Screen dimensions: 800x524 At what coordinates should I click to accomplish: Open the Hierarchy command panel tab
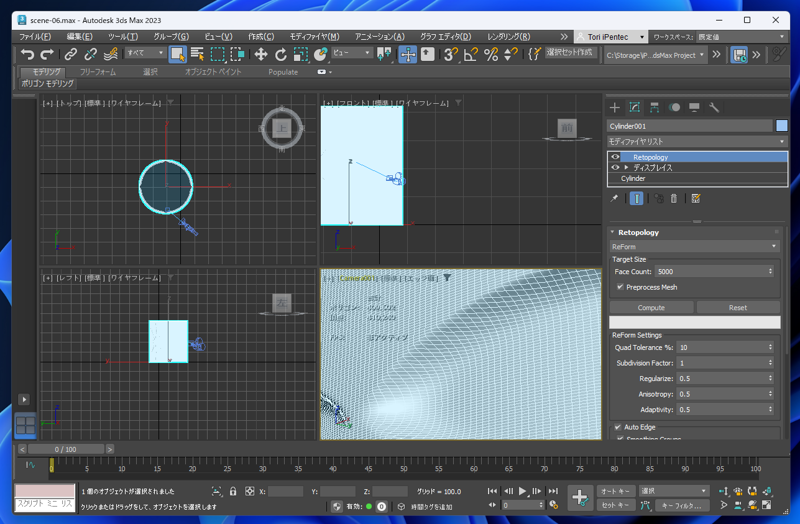point(655,107)
